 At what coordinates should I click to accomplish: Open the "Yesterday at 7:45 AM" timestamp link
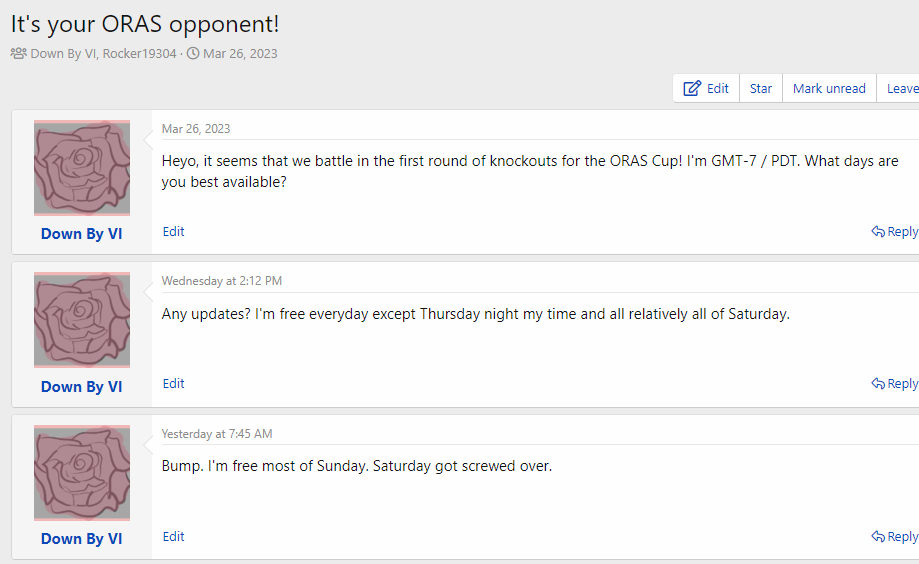pyautogui.click(x=217, y=434)
